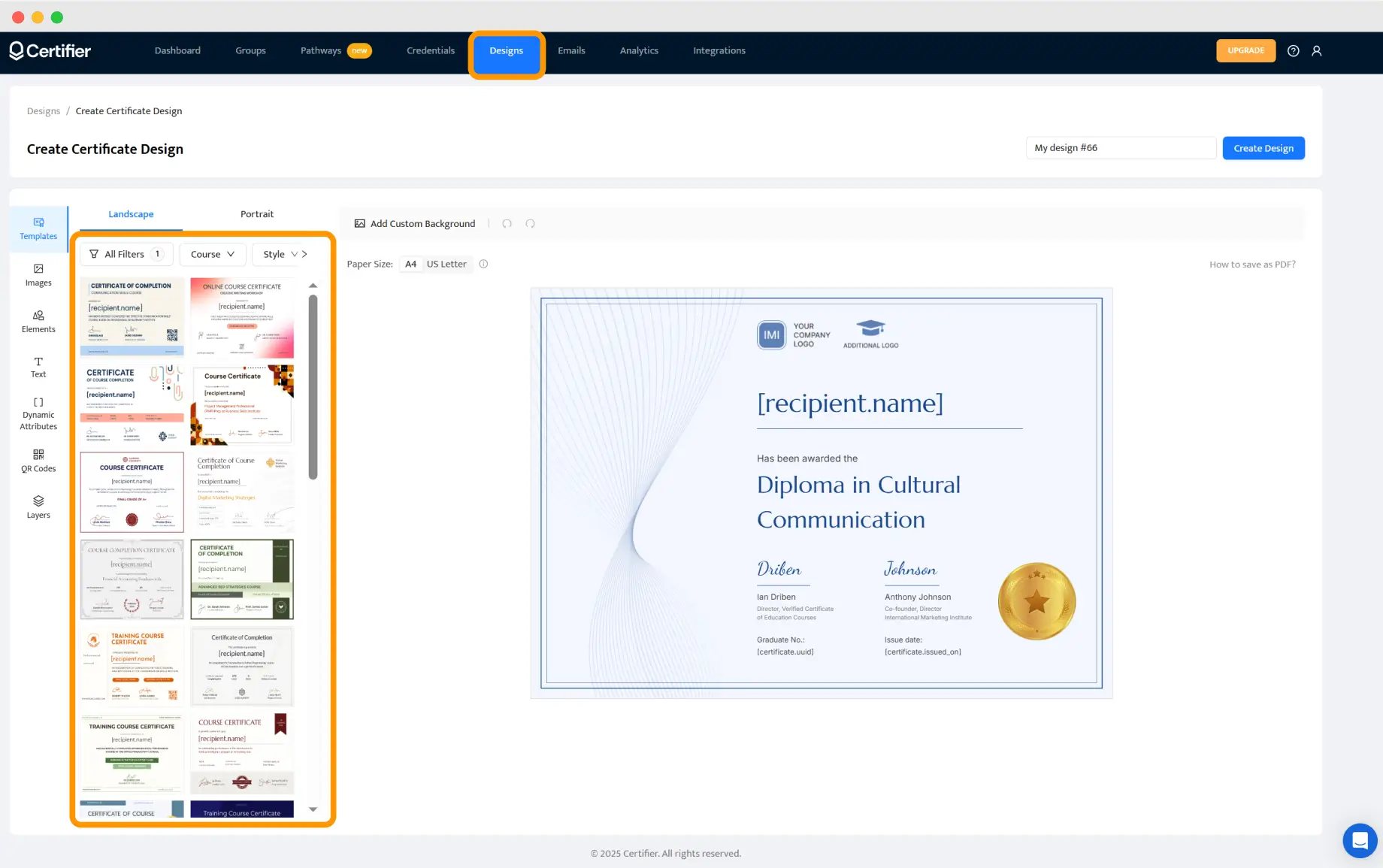This screenshot has height=868, width=1383.
Task: Select green Certificate of Completion template
Action: pyautogui.click(x=242, y=579)
